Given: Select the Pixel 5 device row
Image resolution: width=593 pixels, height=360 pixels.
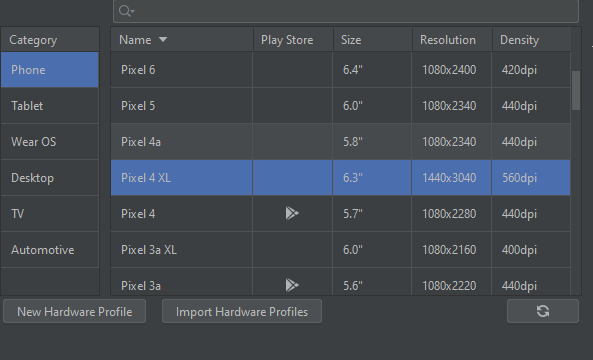Looking at the screenshot, I should tap(340, 106).
